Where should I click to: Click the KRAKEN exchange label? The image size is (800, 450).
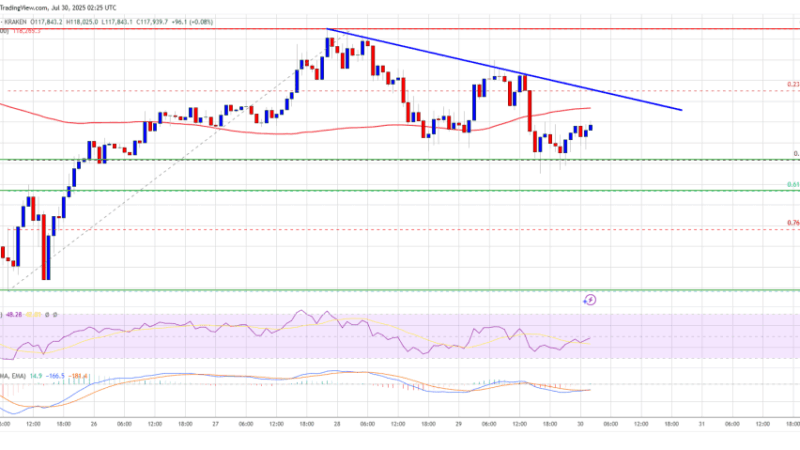(x=17, y=22)
